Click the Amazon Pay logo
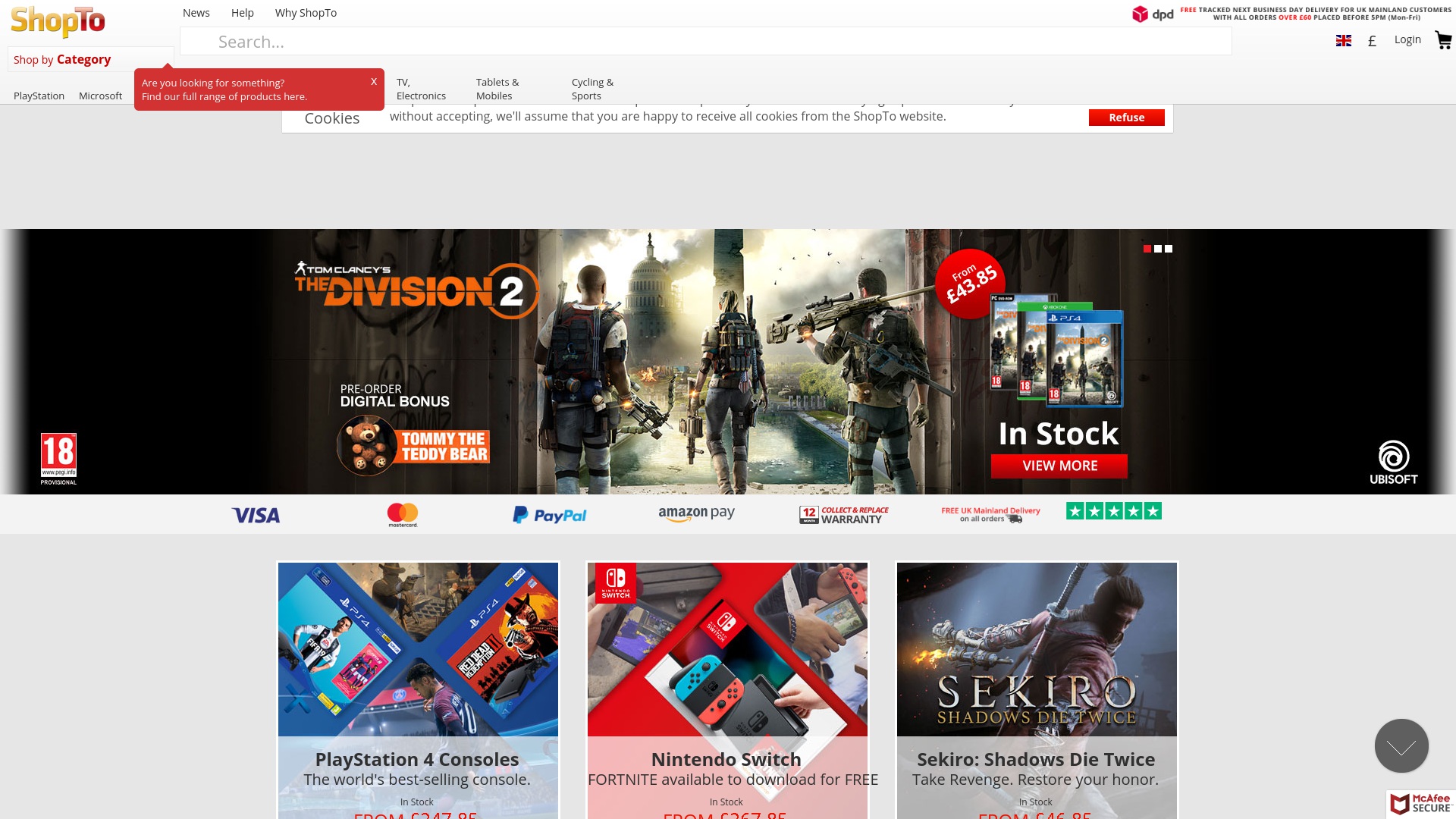1456x819 pixels. 696,514
